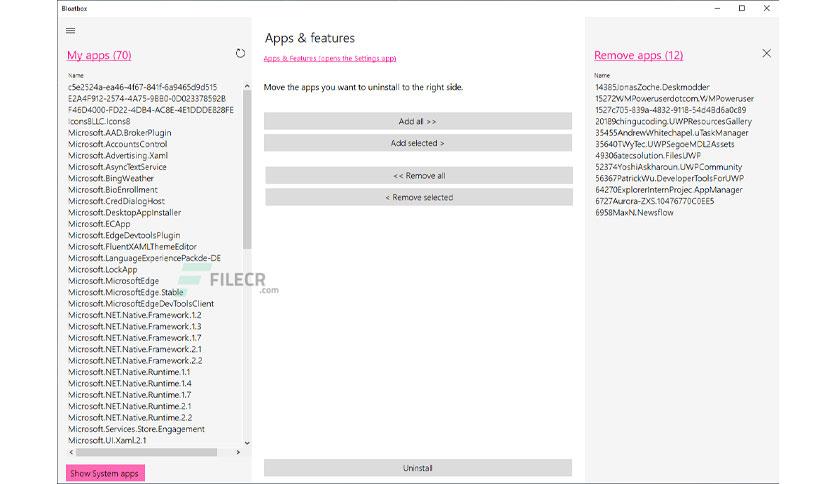This screenshot has width=836, height=484.
Task: Select 49306atecsolution.FilesUWP
Action: pyautogui.click(x=648, y=156)
